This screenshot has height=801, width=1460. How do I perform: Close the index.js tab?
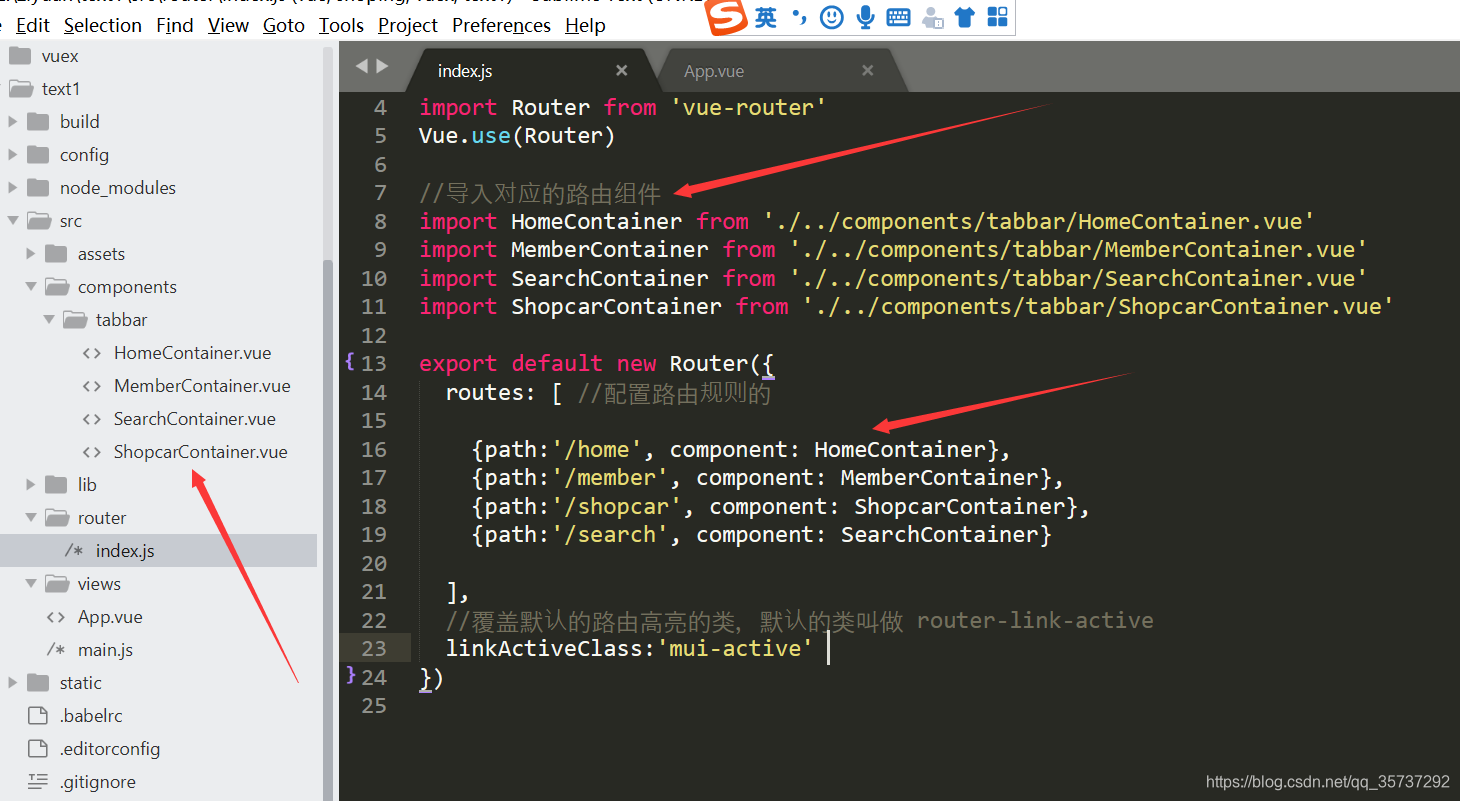pos(621,71)
